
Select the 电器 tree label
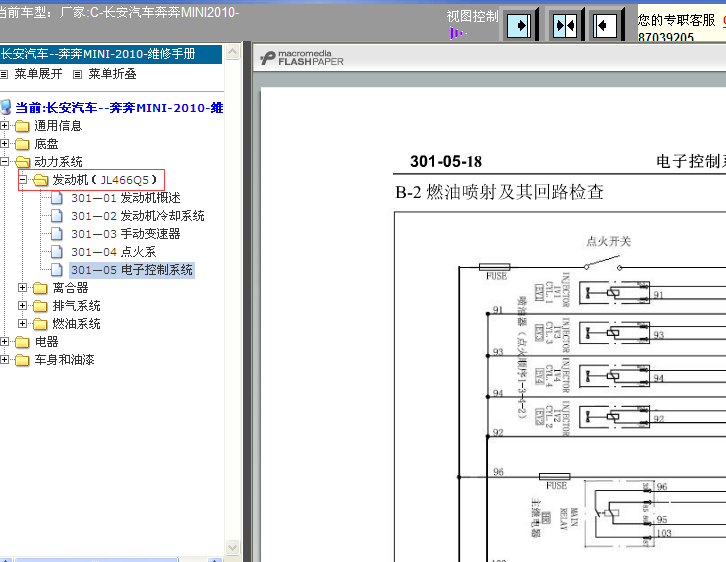46,342
